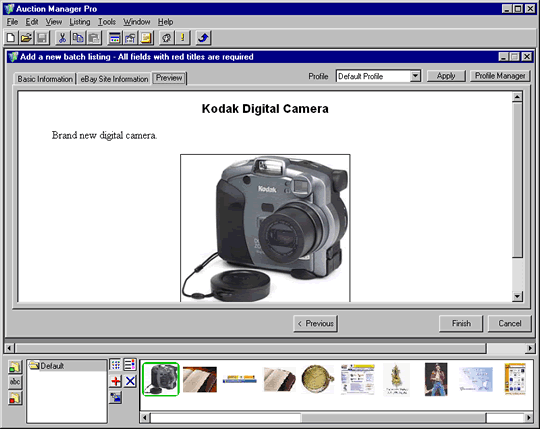Click the thumbnail strip horizontal scrollbar thumb

point(394,418)
